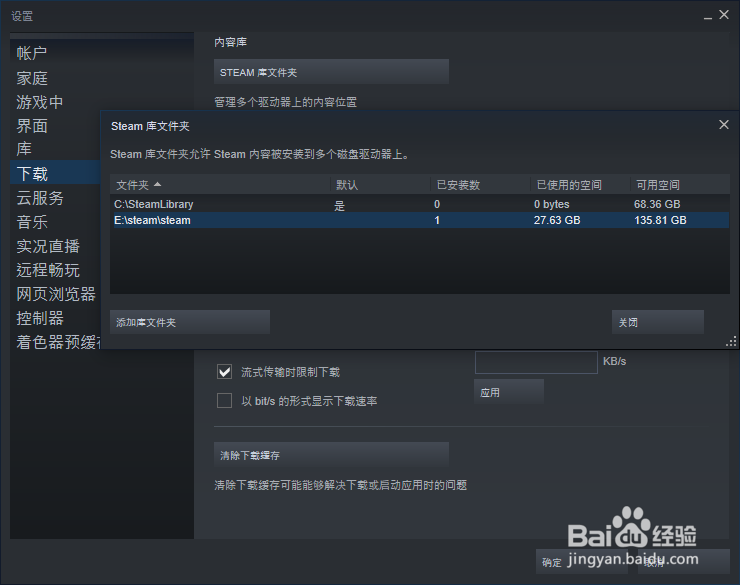Open the 帐户 settings section
The image size is (740, 585).
click(32, 53)
